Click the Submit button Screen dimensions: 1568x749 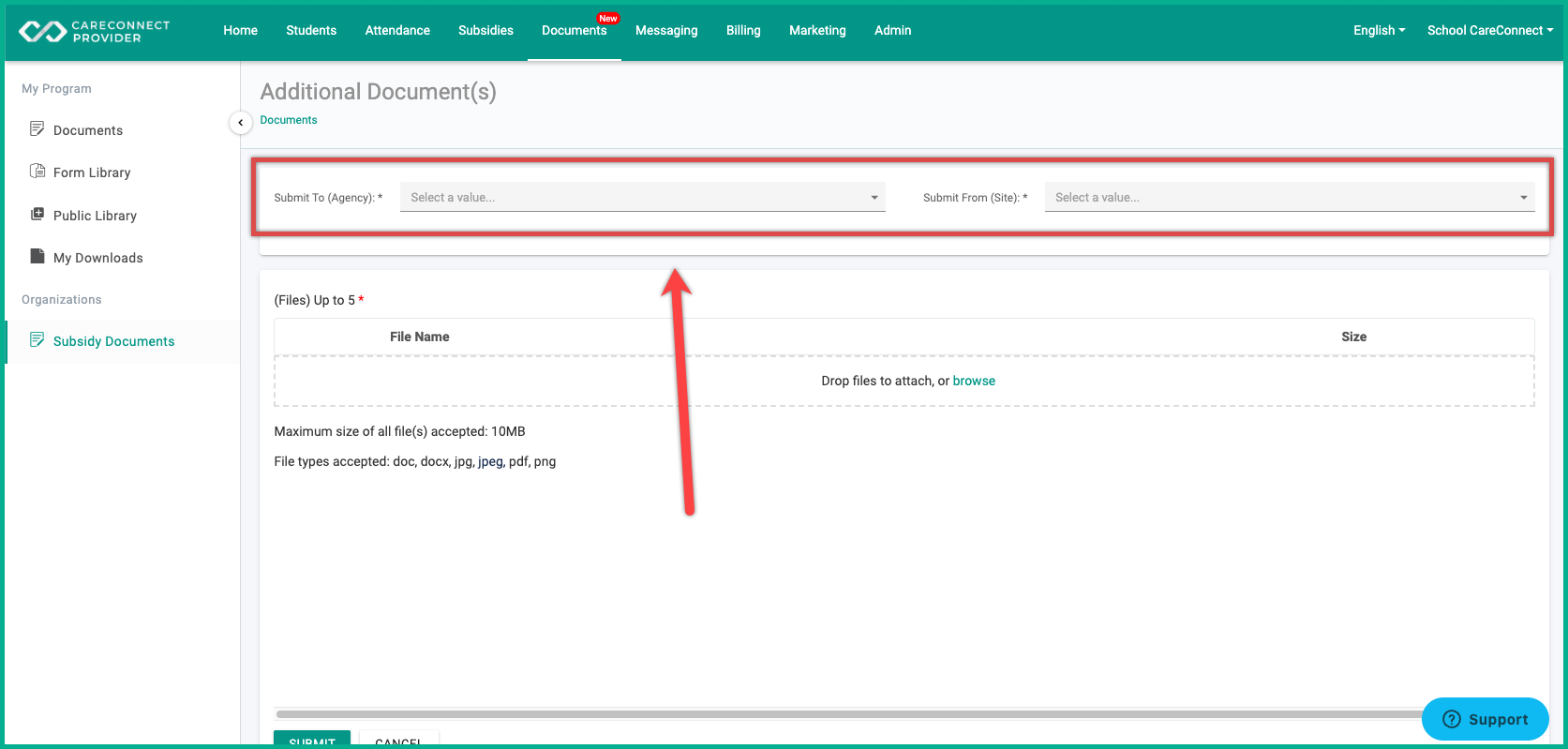coord(312,740)
